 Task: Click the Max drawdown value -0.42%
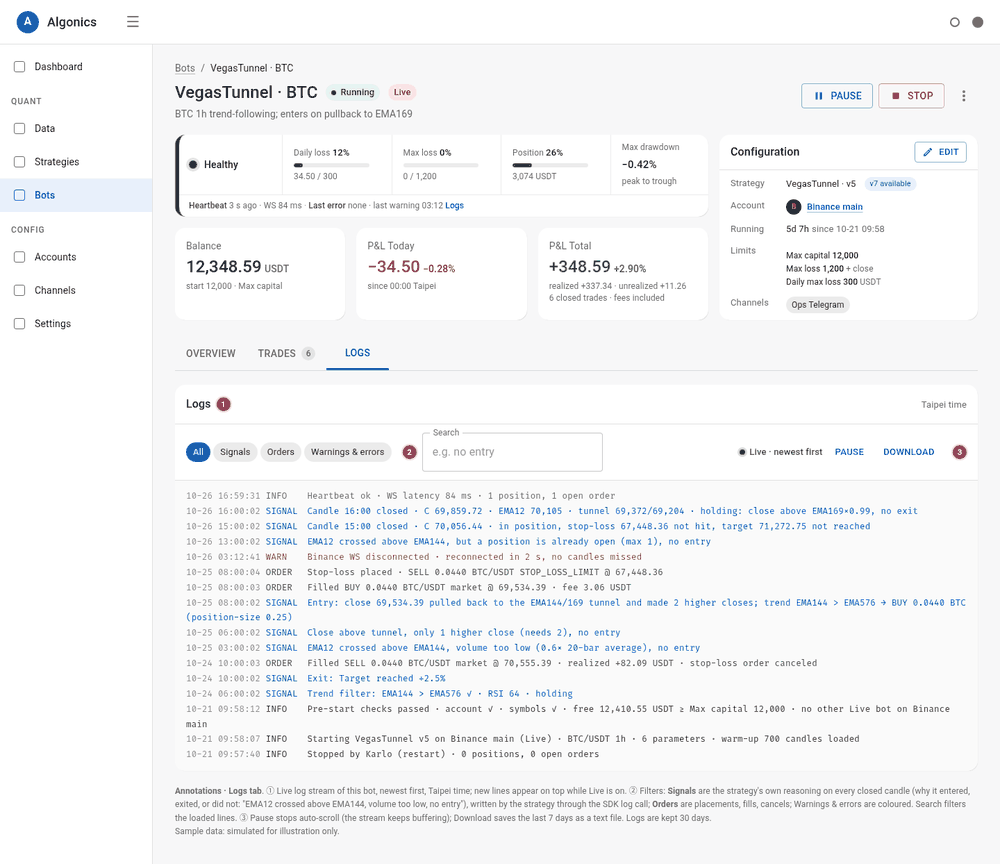tap(639, 165)
